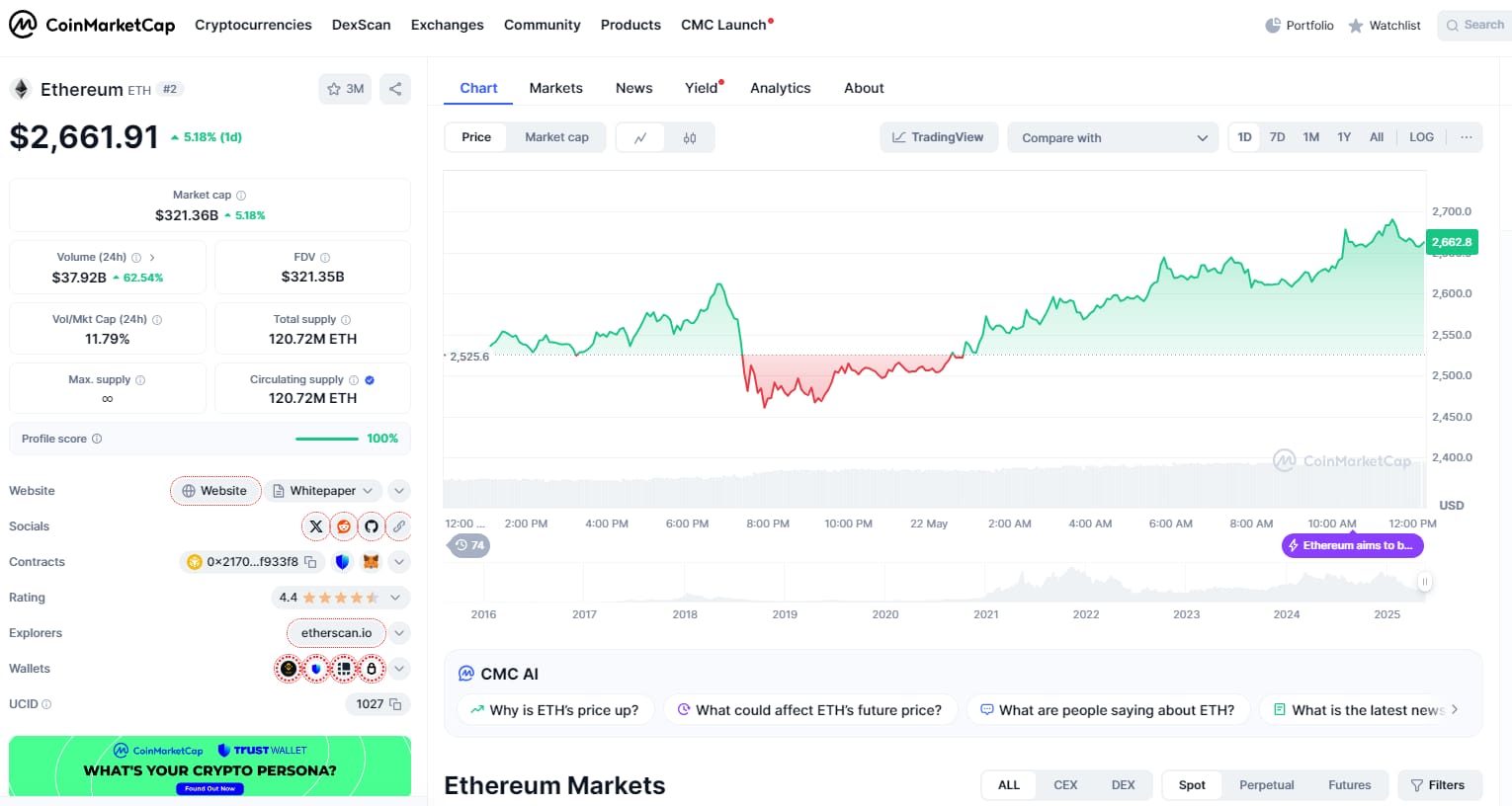The height and width of the screenshot is (806, 1512).
Task: Click the Vol/Mkt Cap info icon
Action: coord(157,320)
